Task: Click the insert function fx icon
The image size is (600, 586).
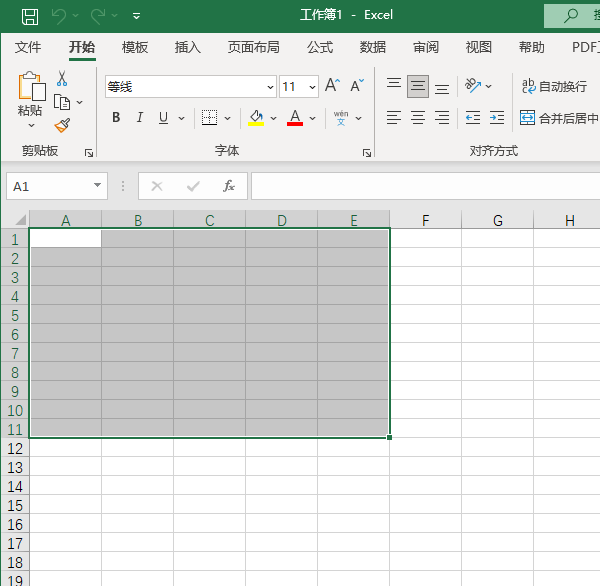Action: (x=229, y=186)
